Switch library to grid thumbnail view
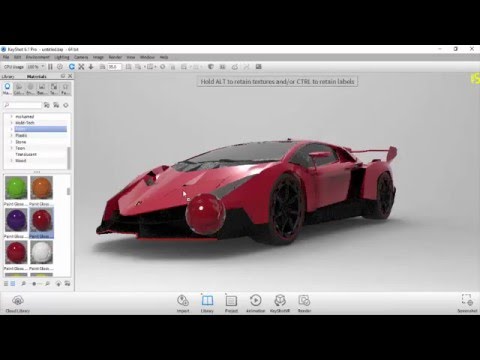The image size is (480, 360). 13,284
